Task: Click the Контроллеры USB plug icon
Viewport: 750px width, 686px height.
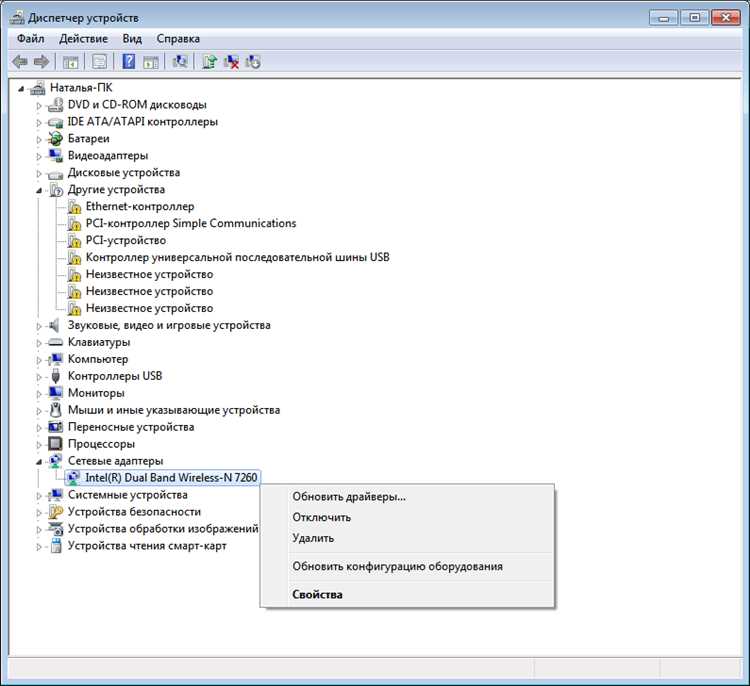Action: tap(55, 376)
